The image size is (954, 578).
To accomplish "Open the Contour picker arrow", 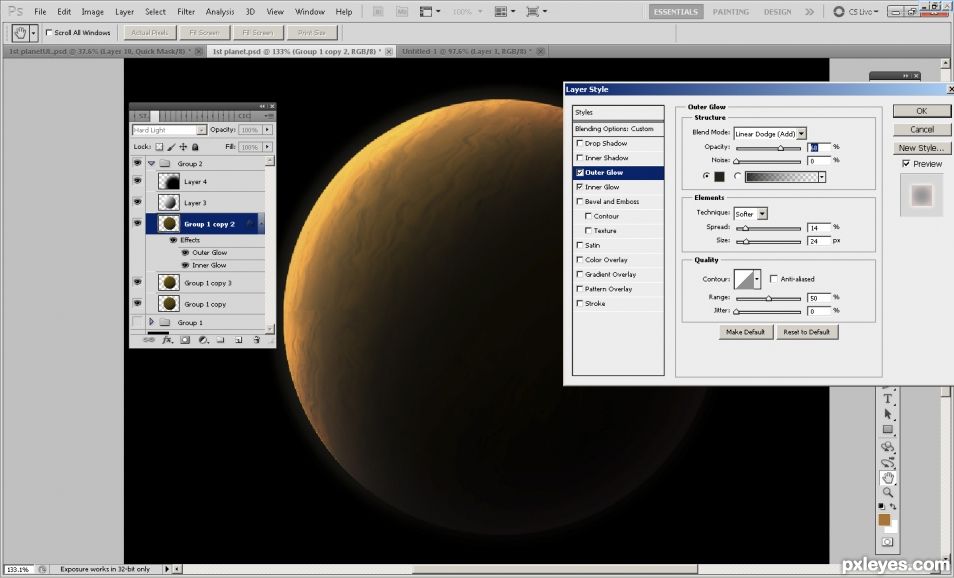I will 757,279.
